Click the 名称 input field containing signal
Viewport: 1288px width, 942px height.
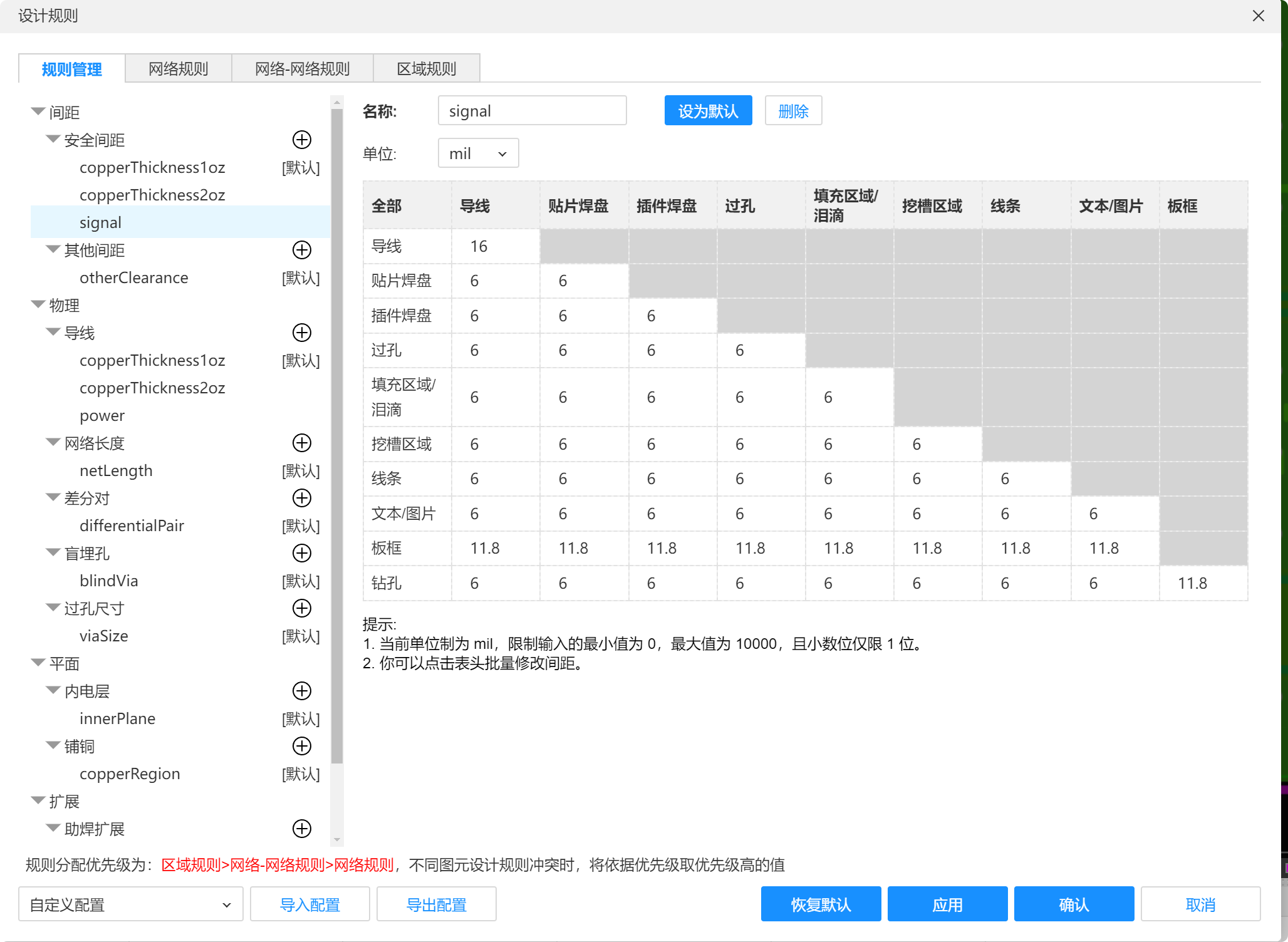tap(532, 111)
